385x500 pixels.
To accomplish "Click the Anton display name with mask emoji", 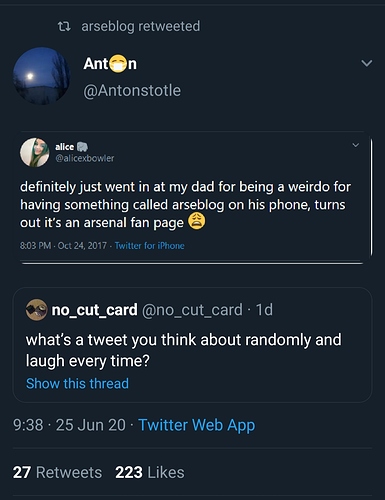I will tap(110, 64).
